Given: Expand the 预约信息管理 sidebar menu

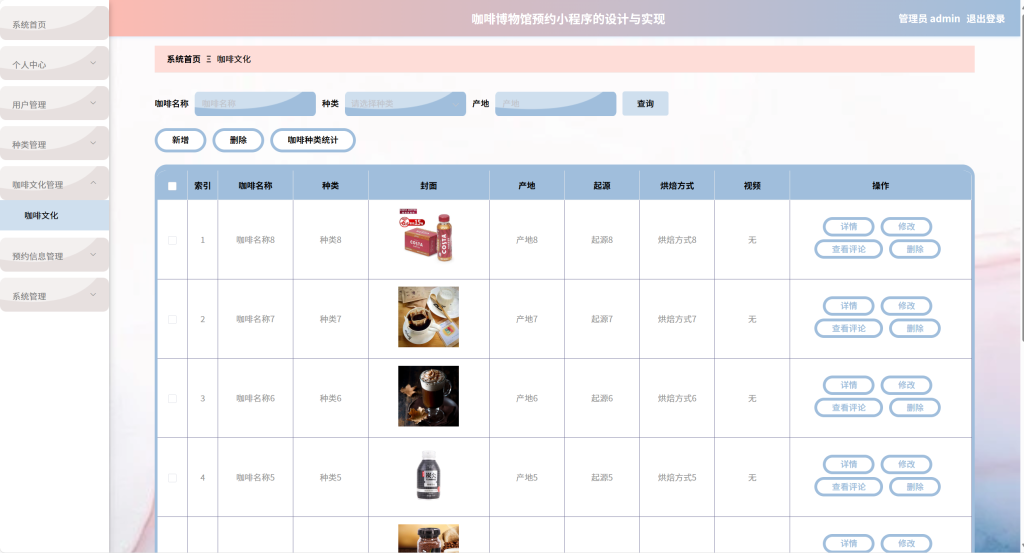Looking at the screenshot, I should pos(54,255).
